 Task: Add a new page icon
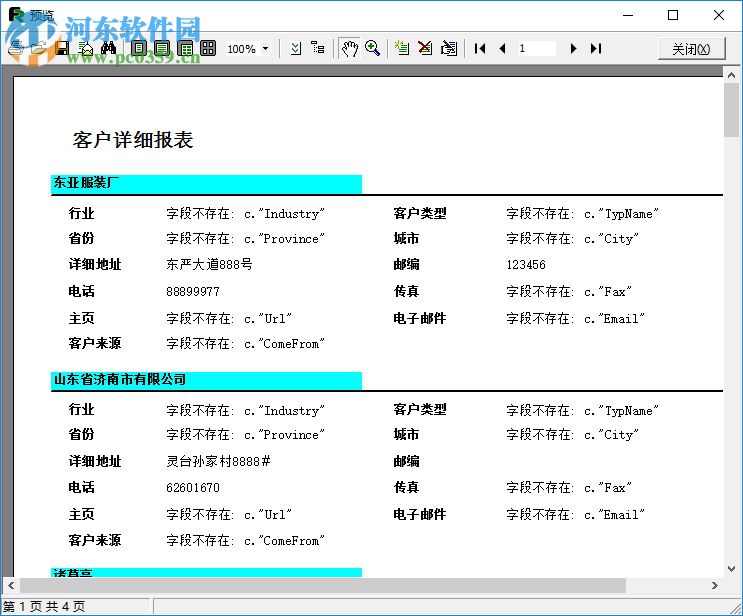[402, 48]
